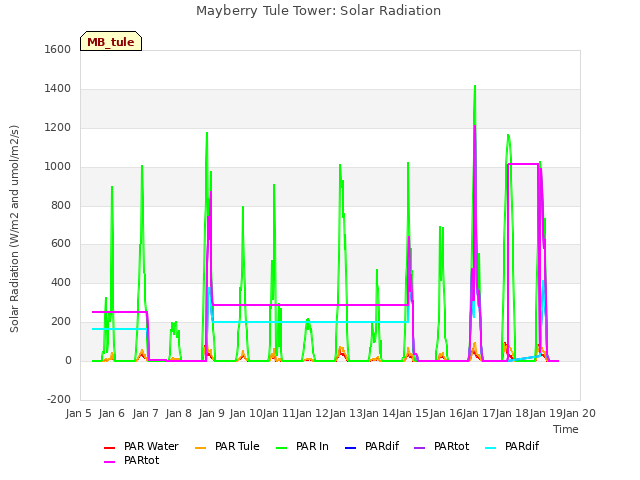640x480 pixels.
Task: Click the 0 y-axis tick label
Action: [68, 361]
